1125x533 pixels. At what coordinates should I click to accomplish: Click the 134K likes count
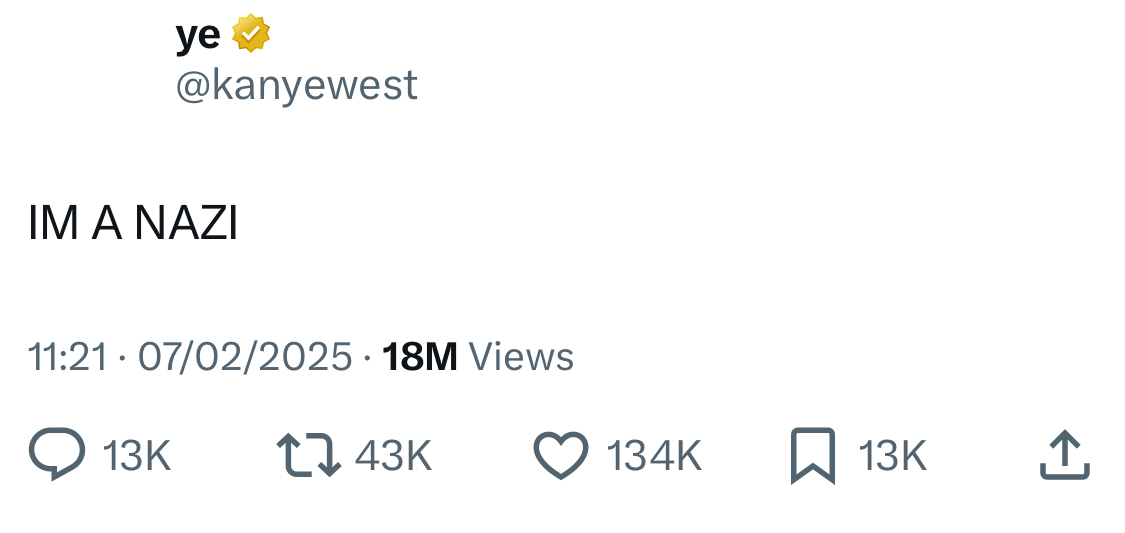pyautogui.click(x=654, y=457)
